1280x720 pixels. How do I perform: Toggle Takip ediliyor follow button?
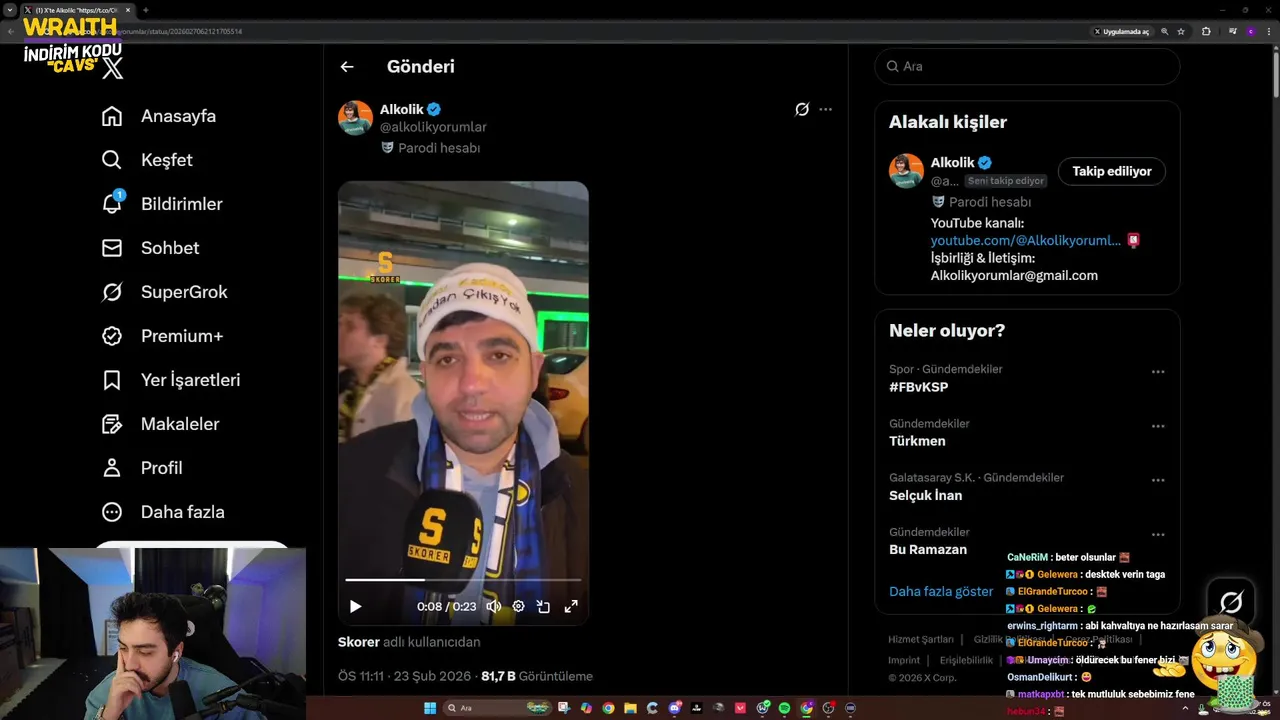point(1112,171)
